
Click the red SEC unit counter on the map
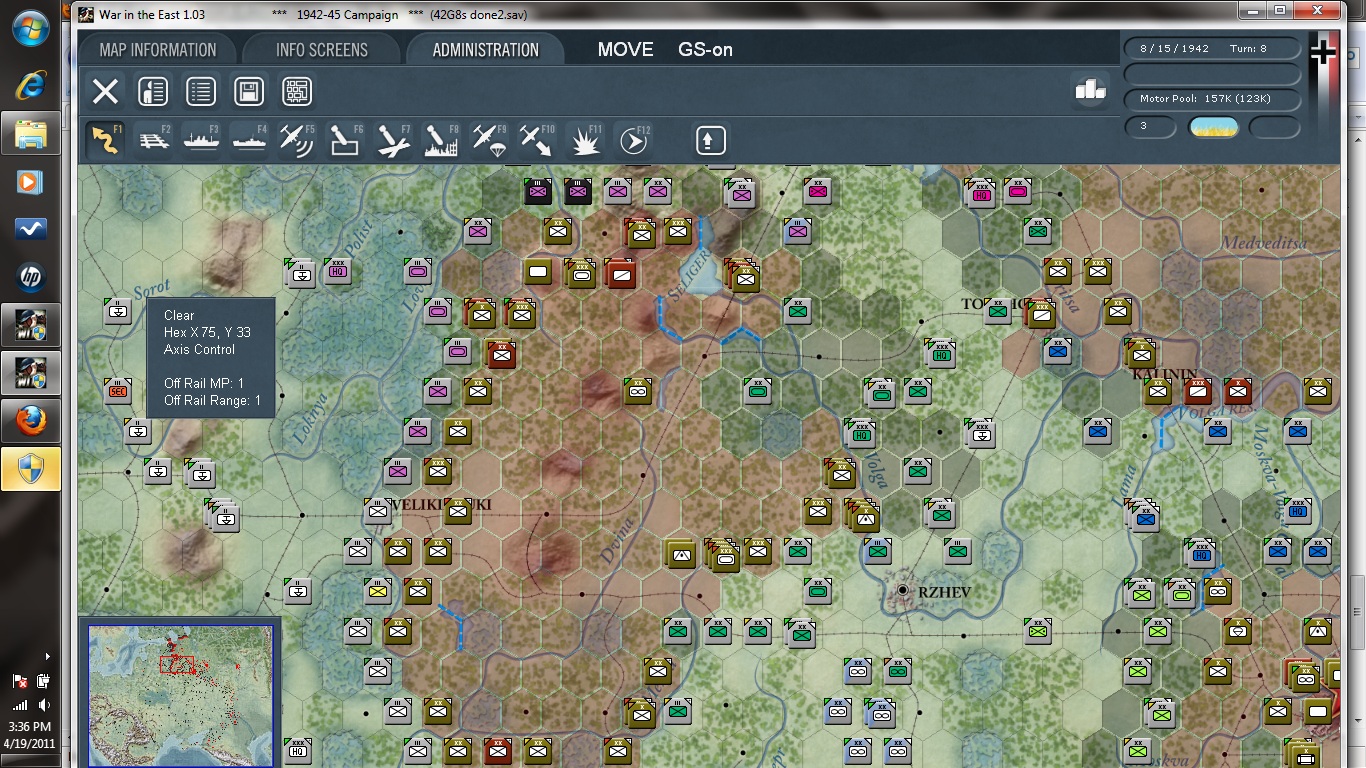click(118, 390)
